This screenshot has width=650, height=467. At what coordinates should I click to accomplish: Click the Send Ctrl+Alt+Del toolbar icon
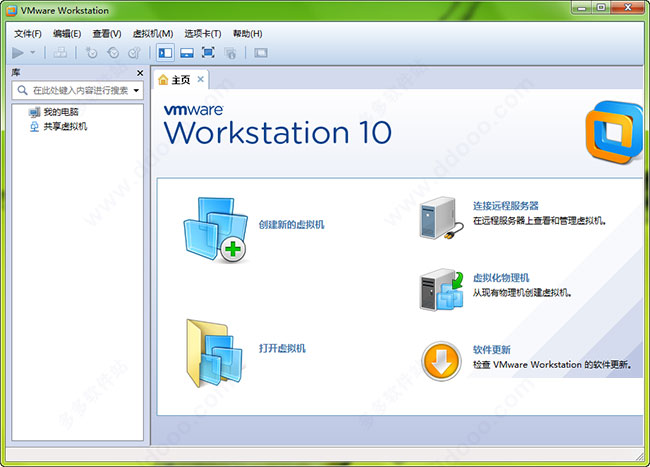click(61, 53)
